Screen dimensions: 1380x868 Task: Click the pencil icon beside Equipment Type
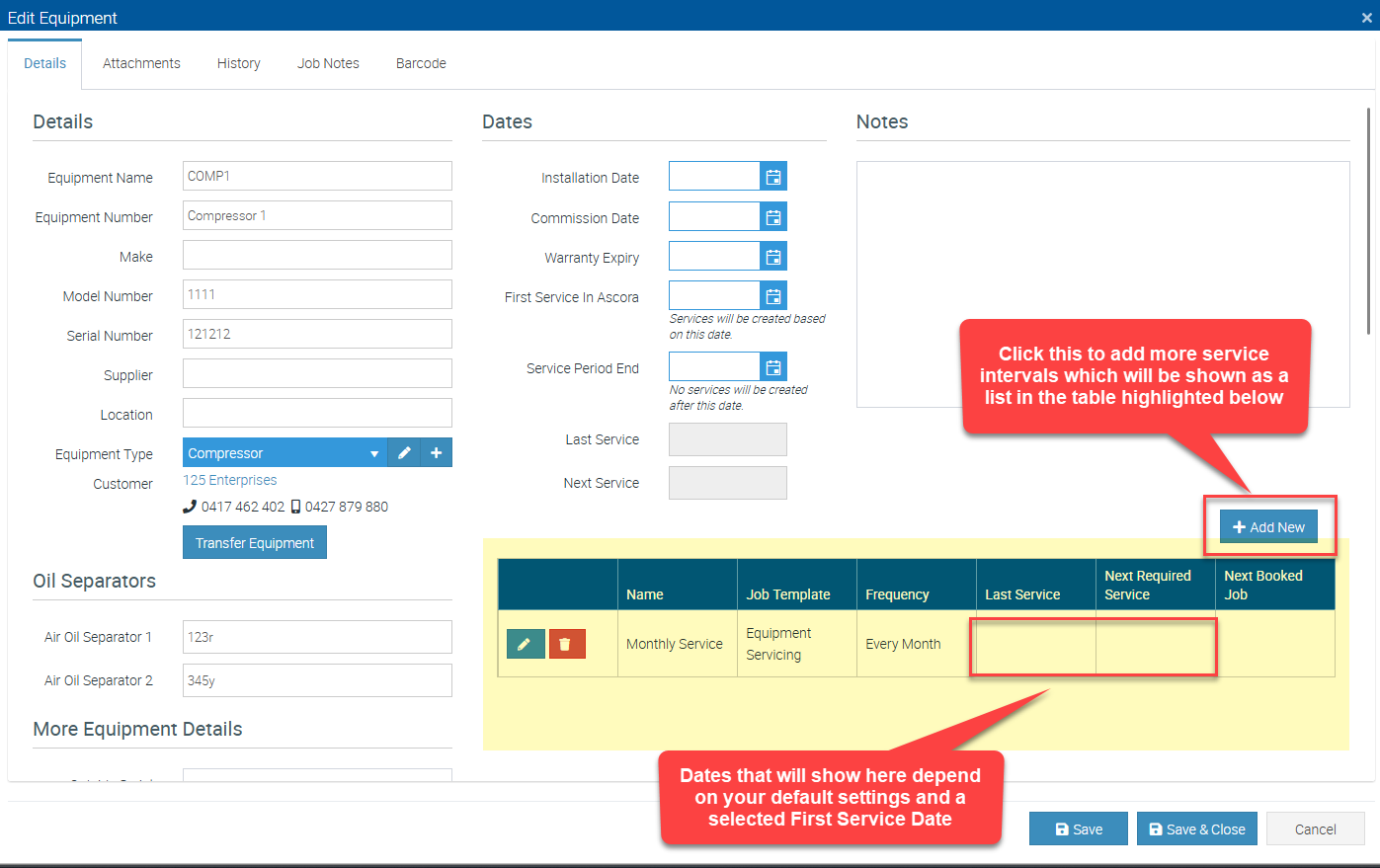point(404,453)
